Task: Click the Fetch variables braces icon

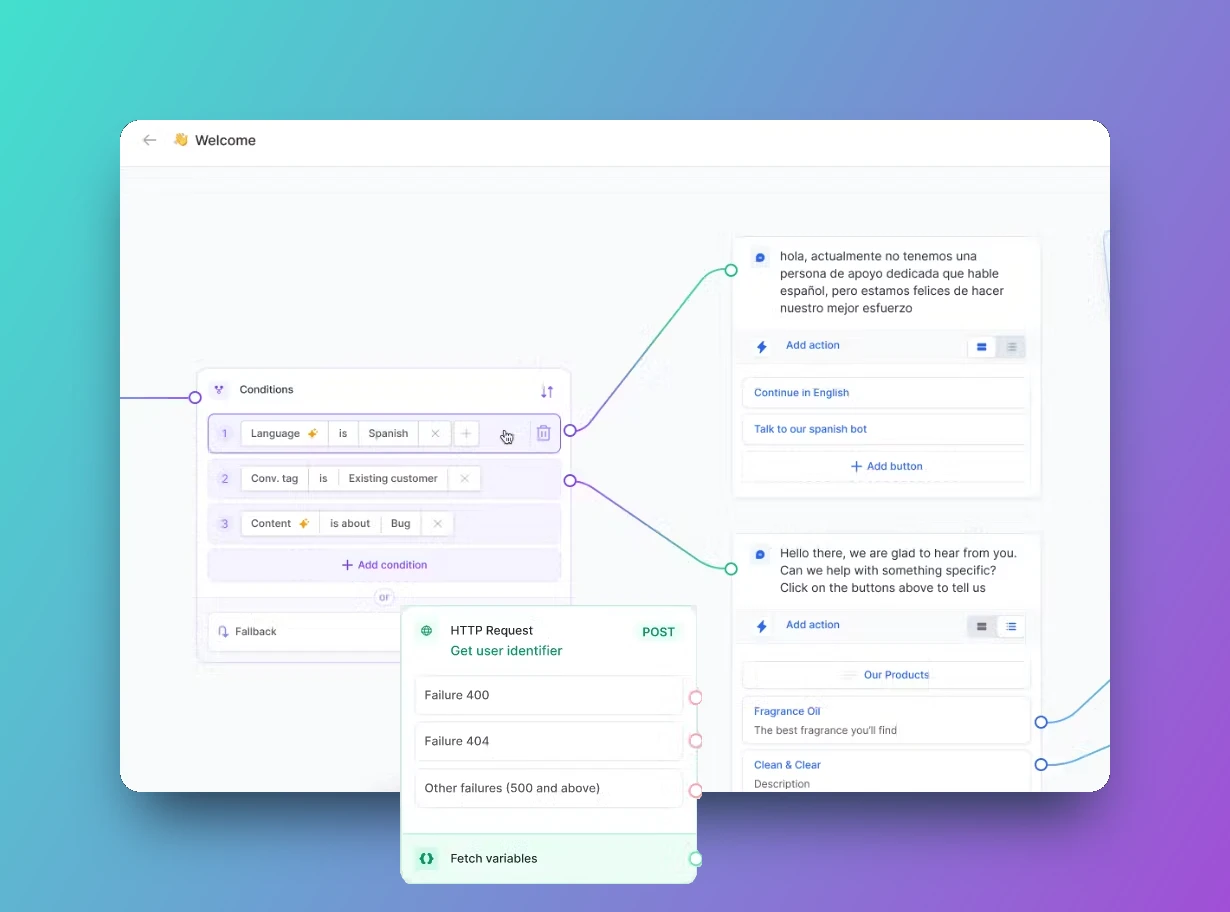Action: (427, 859)
